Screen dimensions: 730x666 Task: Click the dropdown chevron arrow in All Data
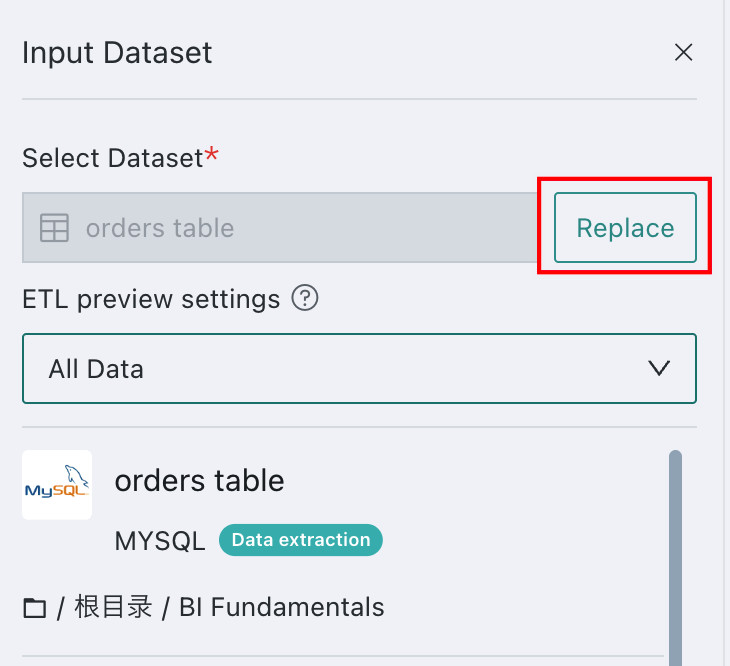pos(659,368)
